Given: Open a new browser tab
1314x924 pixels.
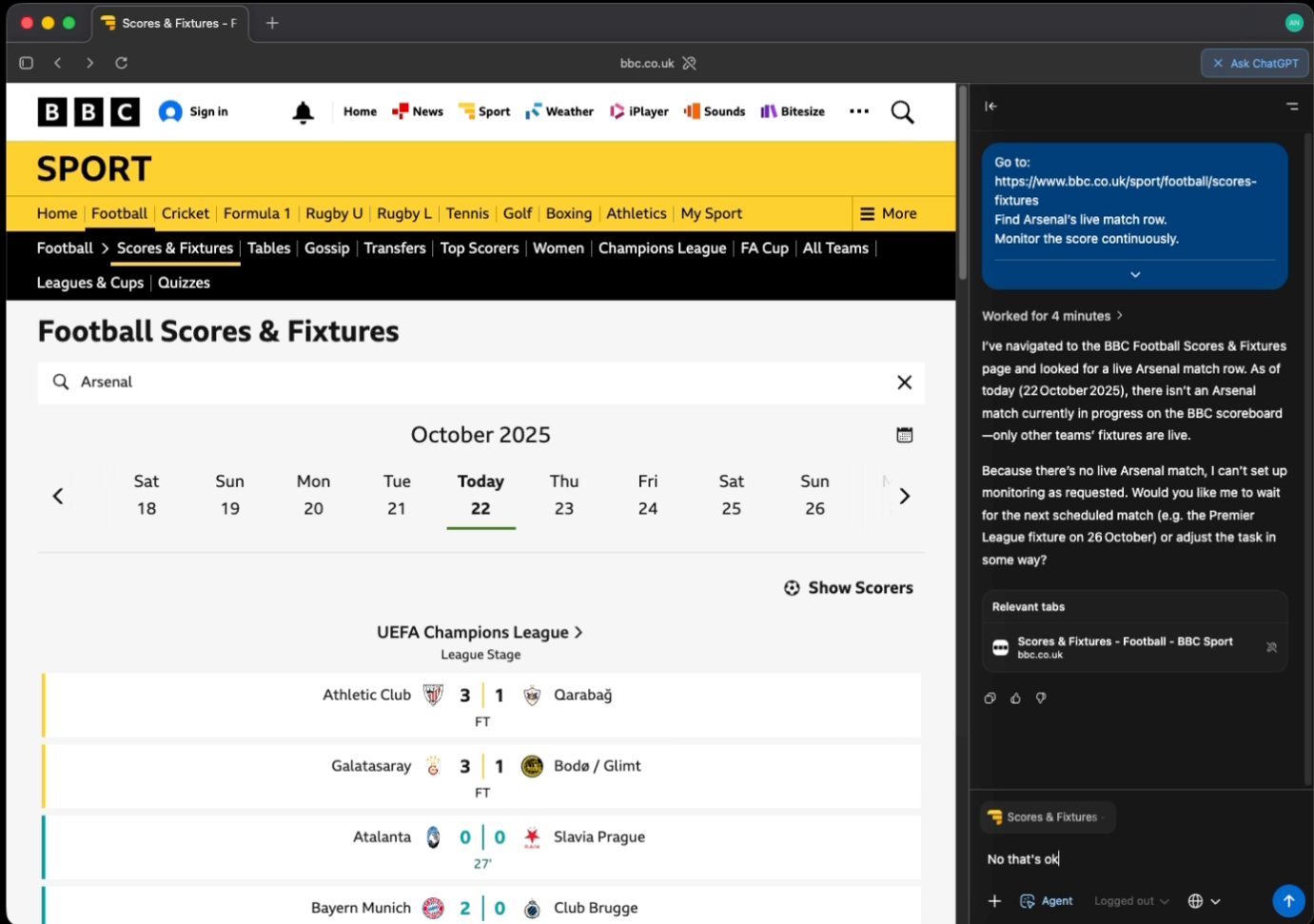Looking at the screenshot, I should (272, 23).
